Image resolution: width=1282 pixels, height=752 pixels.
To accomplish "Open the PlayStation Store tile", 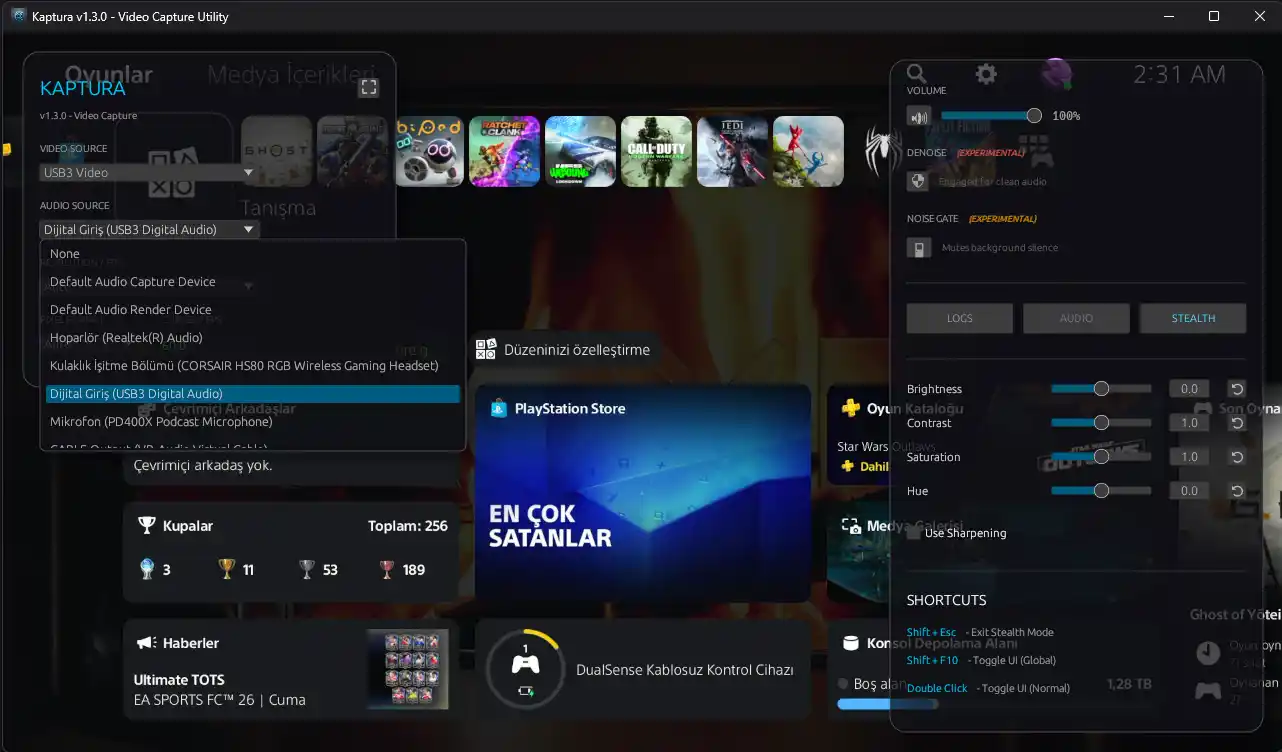I will 643,494.
